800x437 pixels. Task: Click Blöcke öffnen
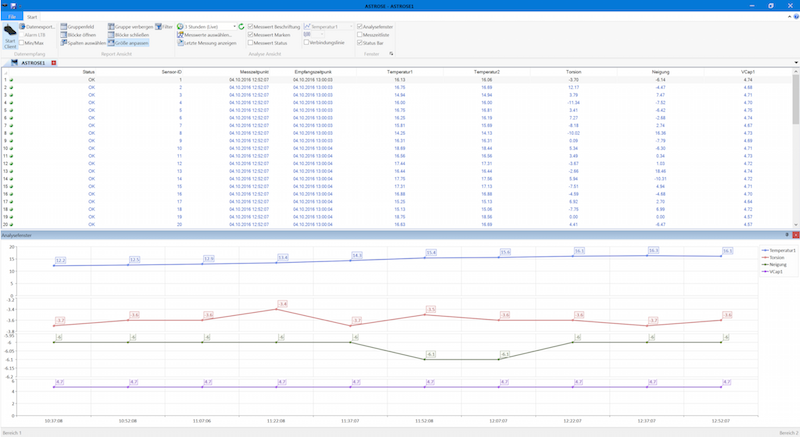[78, 35]
